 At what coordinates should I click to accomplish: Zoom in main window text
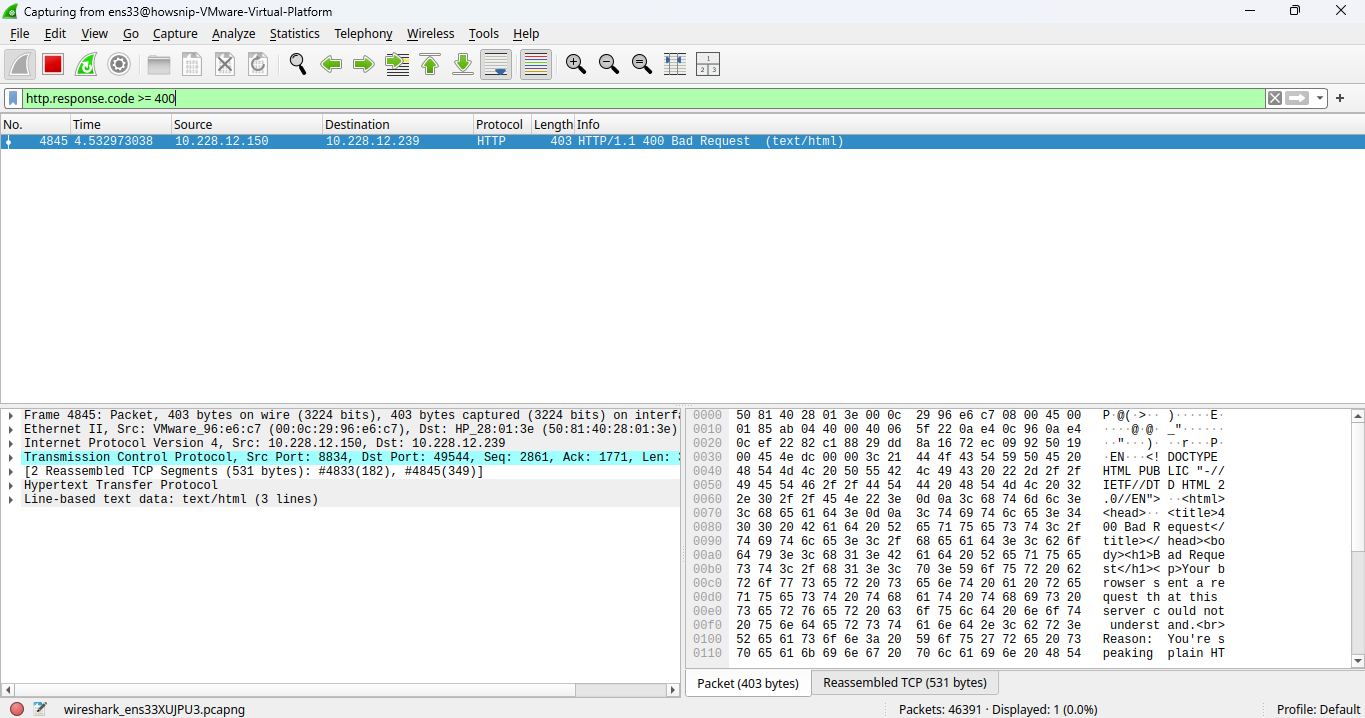click(x=576, y=64)
